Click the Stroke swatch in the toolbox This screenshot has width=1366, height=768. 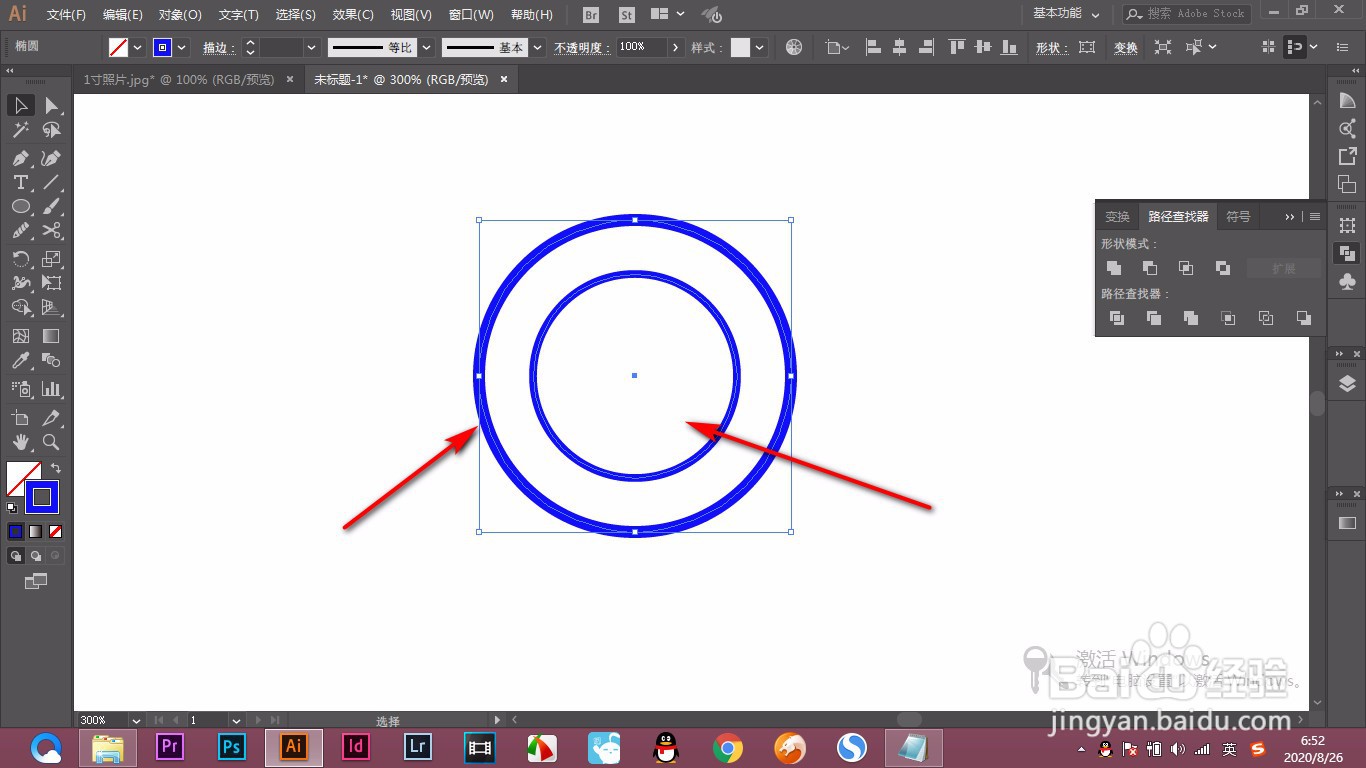[42, 497]
